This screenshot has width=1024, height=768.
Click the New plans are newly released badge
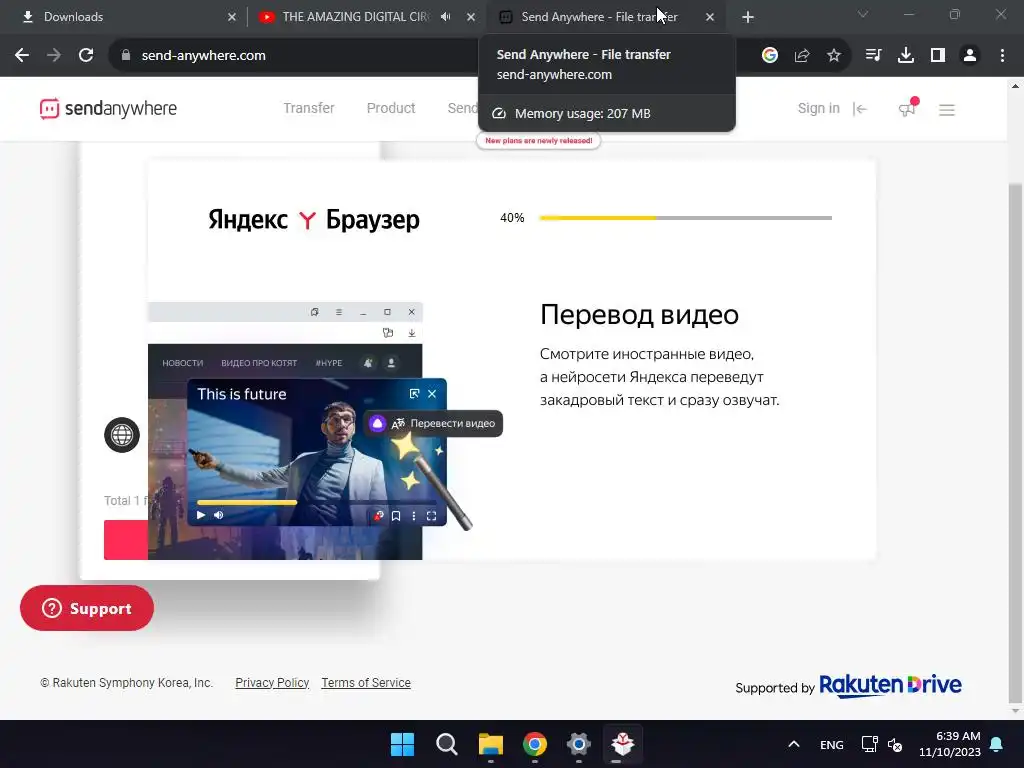point(539,140)
